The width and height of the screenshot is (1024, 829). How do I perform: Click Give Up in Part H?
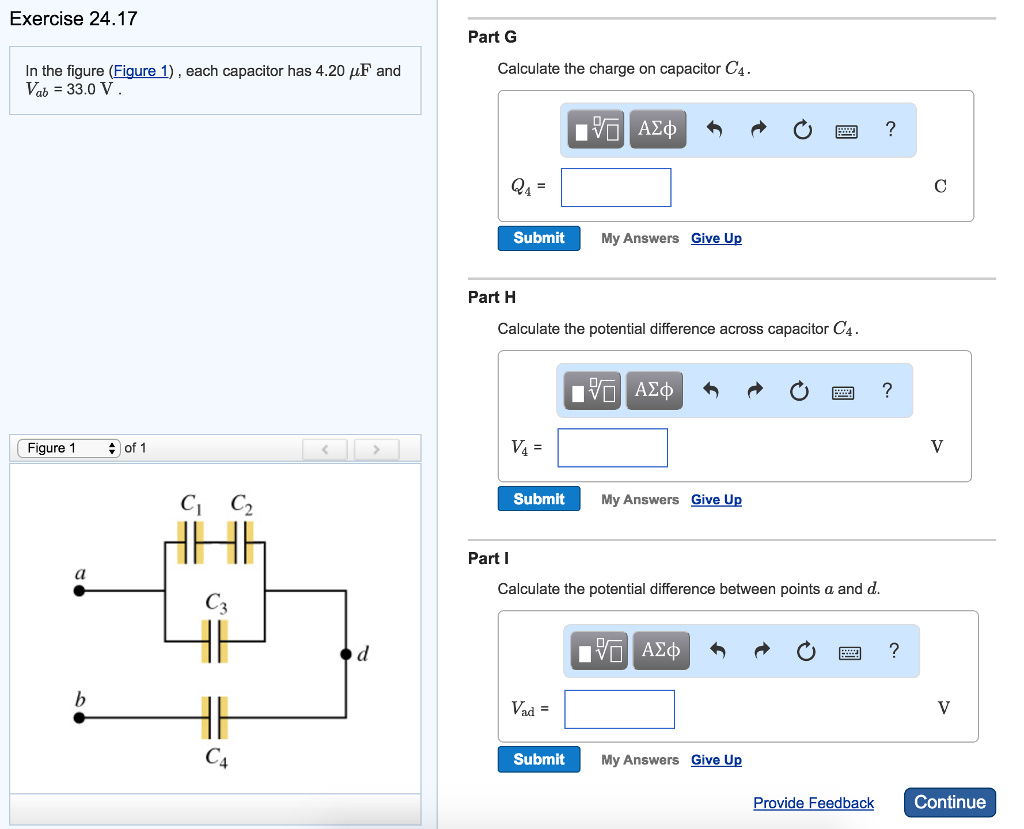[716, 499]
